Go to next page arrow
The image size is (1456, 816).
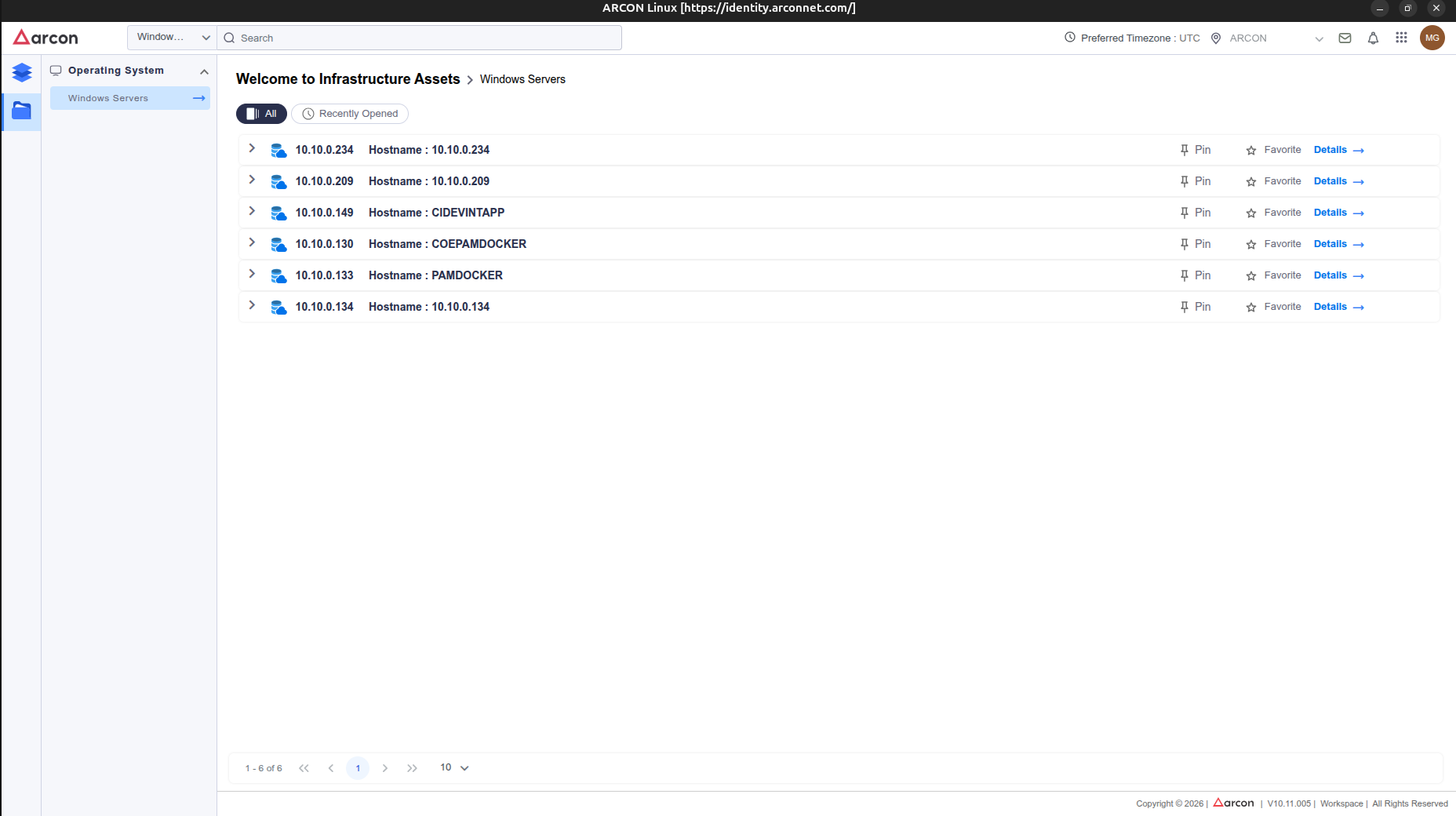pyautogui.click(x=385, y=768)
